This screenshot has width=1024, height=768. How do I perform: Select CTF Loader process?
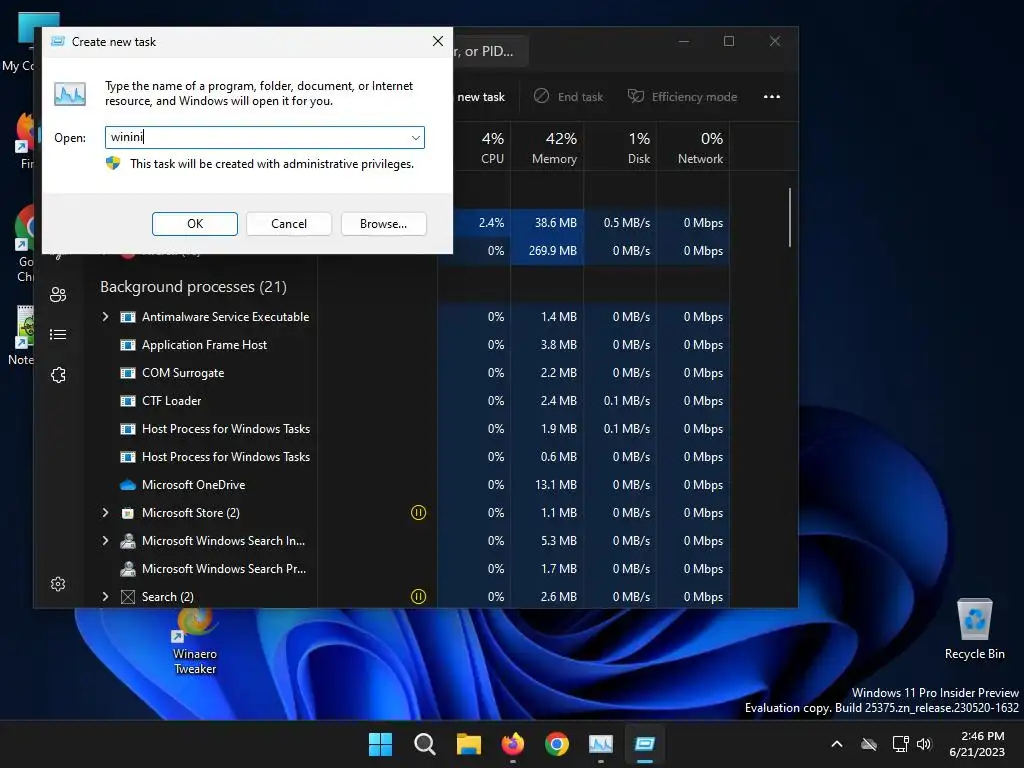171,401
